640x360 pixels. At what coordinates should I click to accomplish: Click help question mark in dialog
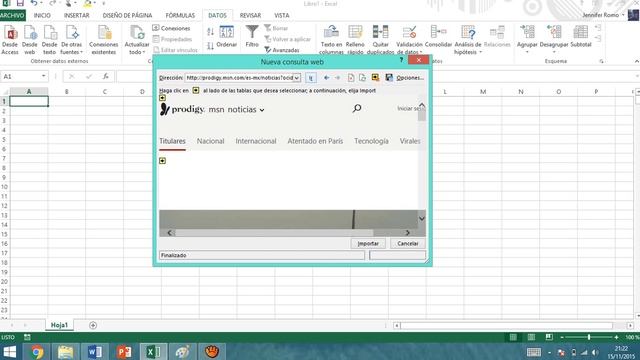(401, 60)
